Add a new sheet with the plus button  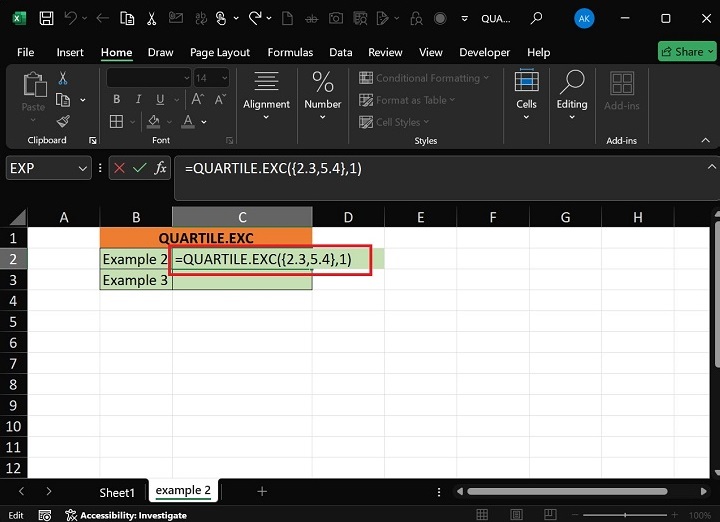[x=262, y=492]
